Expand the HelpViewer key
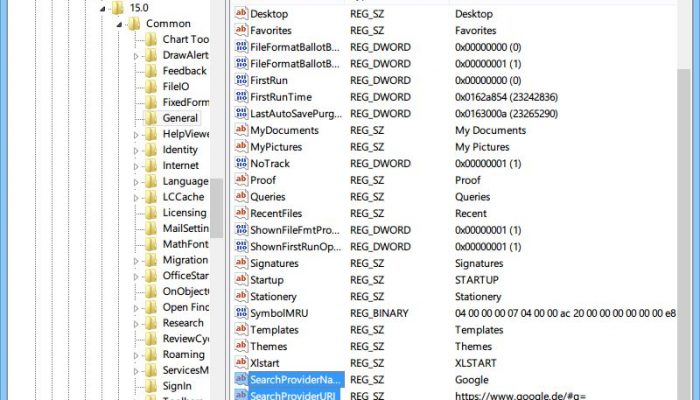The height and width of the screenshot is (400, 700). coord(136,134)
